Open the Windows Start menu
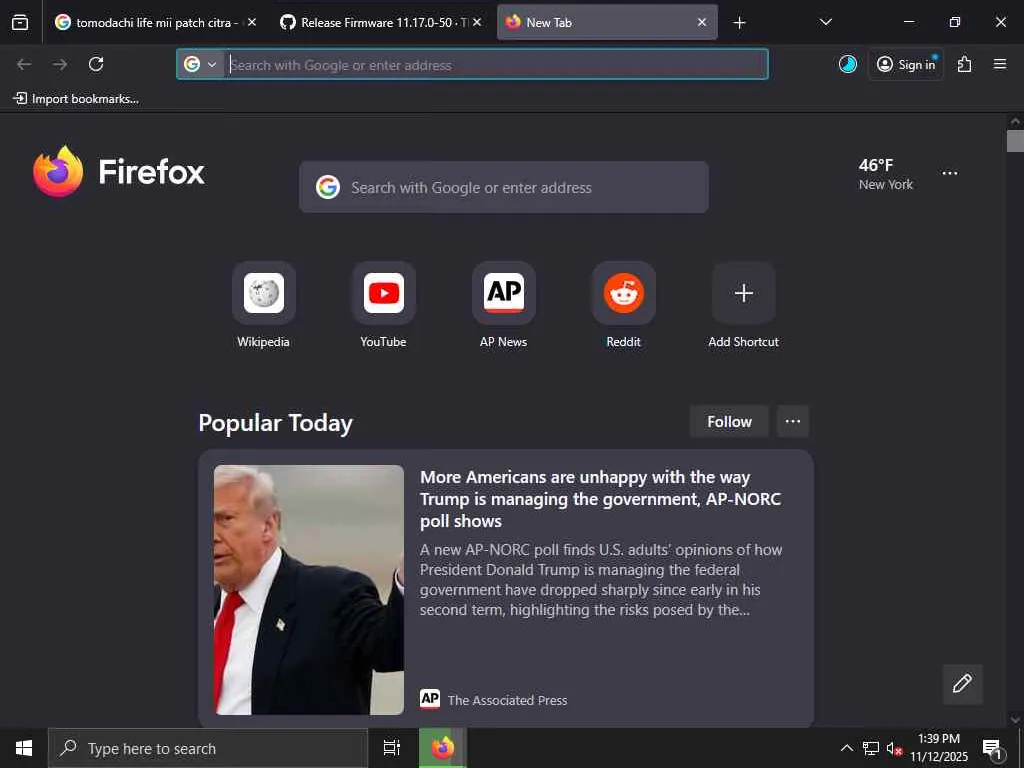This screenshot has height=768, width=1024. click(x=24, y=748)
